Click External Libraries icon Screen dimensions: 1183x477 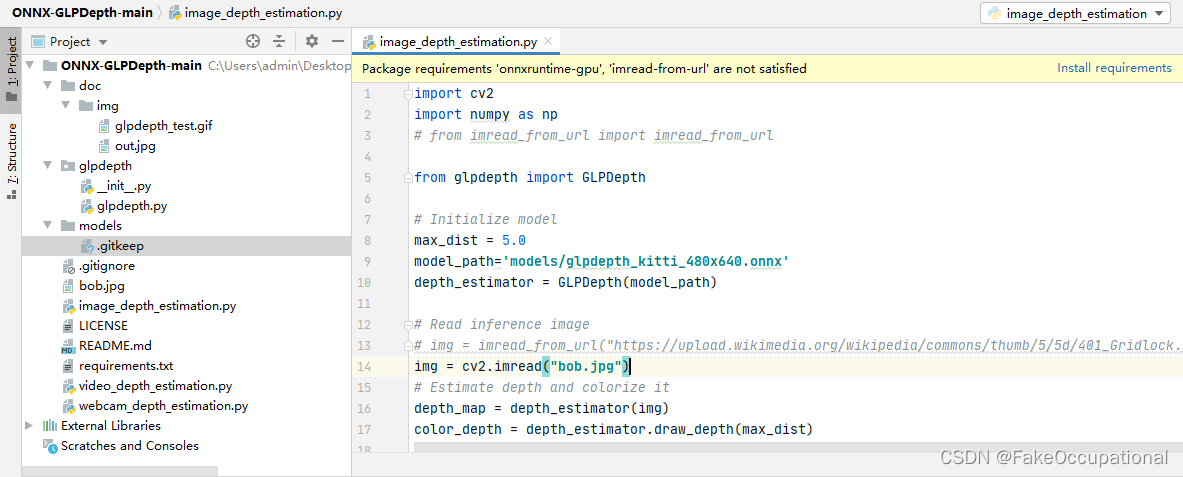(51, 426)
